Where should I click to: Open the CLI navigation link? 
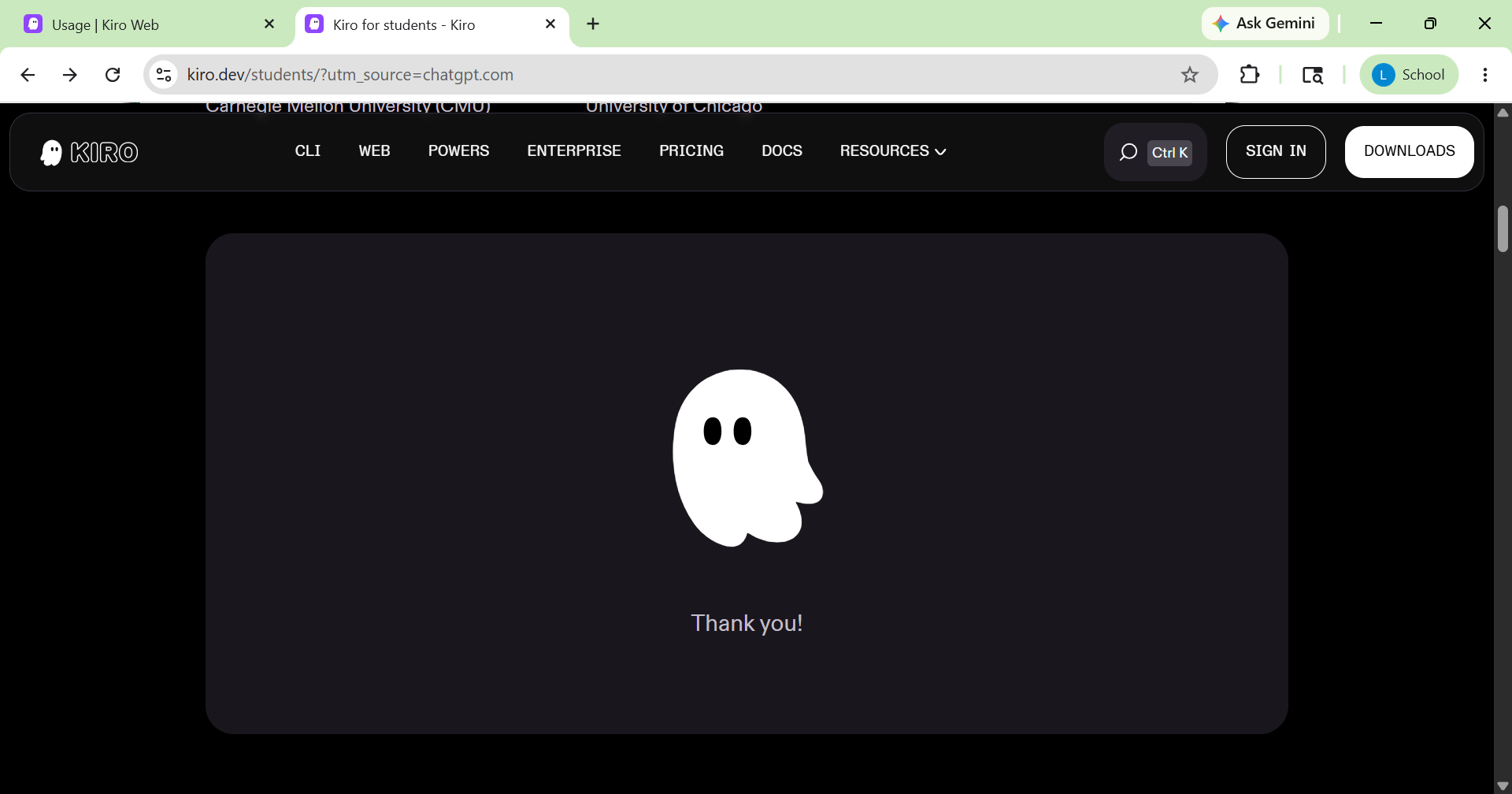point(307,150)
